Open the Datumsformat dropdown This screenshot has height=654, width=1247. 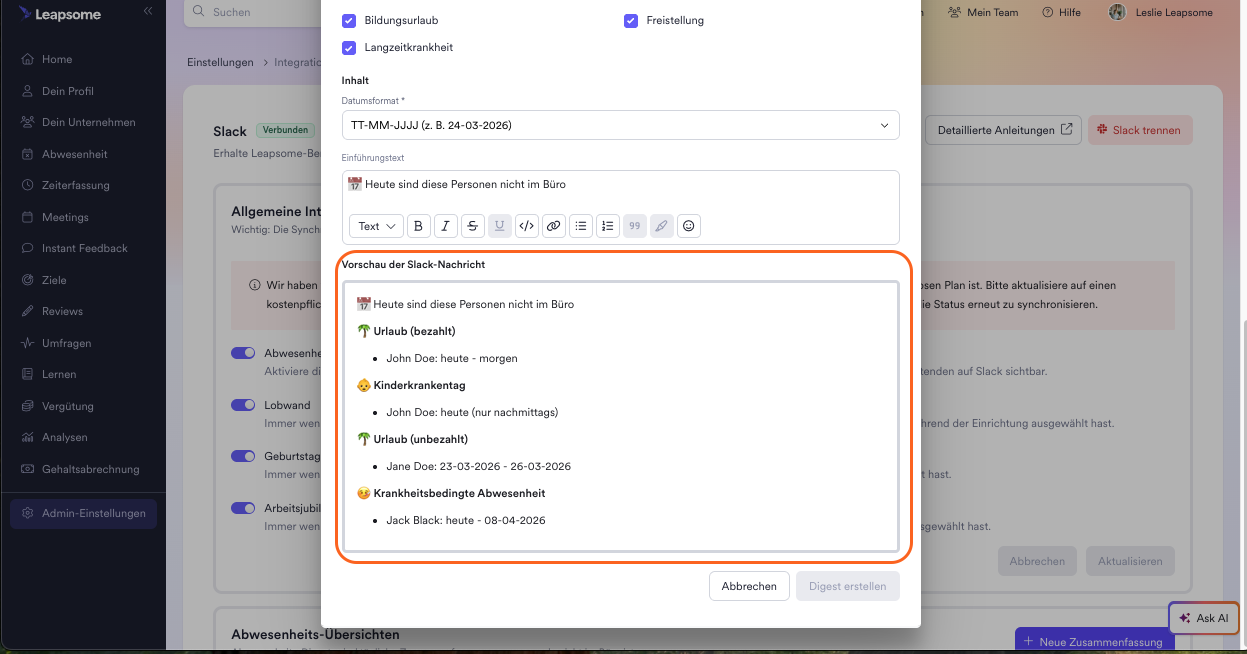[x=620, y=125]
